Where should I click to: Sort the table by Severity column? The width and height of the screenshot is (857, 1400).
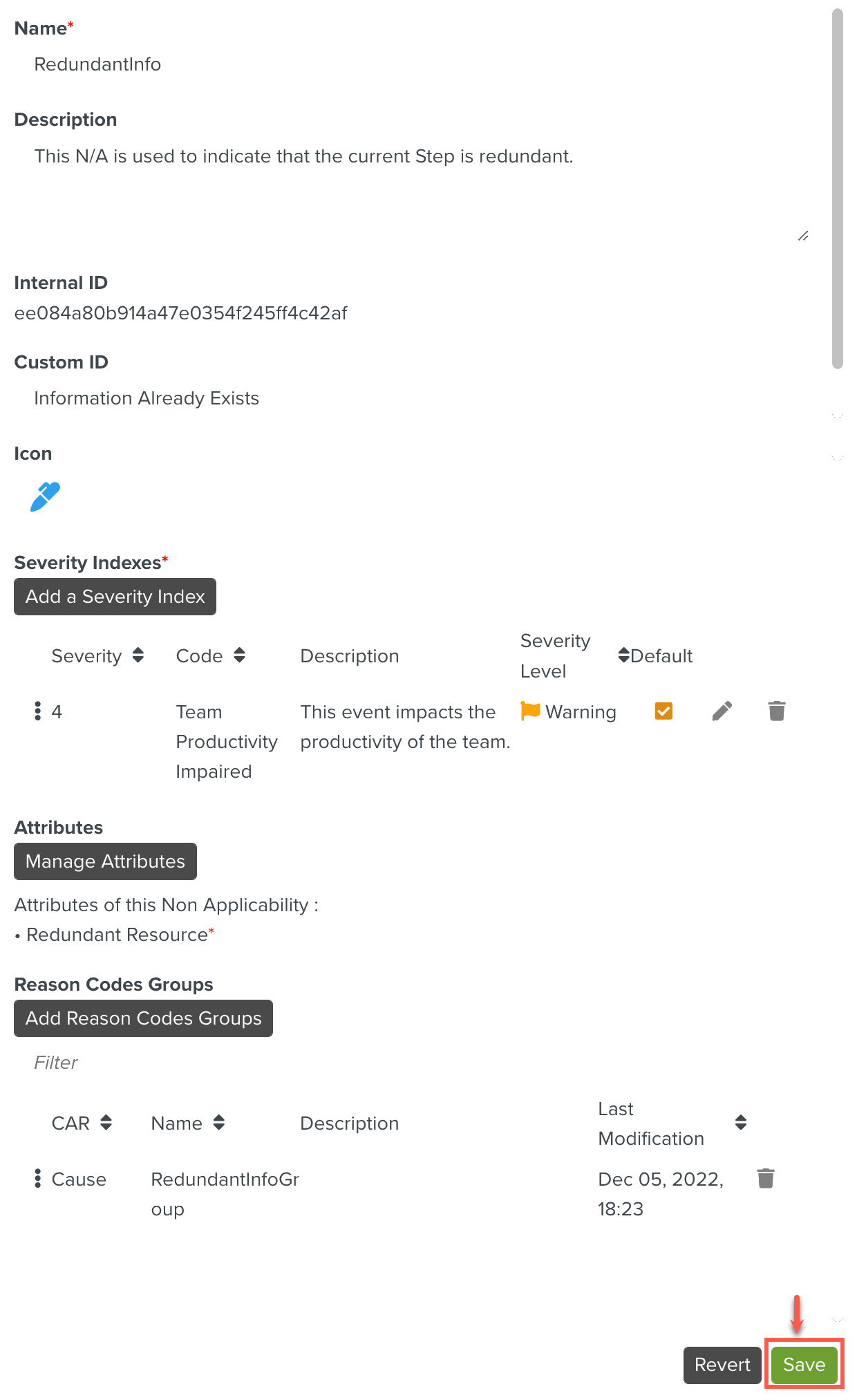point(138,655)
